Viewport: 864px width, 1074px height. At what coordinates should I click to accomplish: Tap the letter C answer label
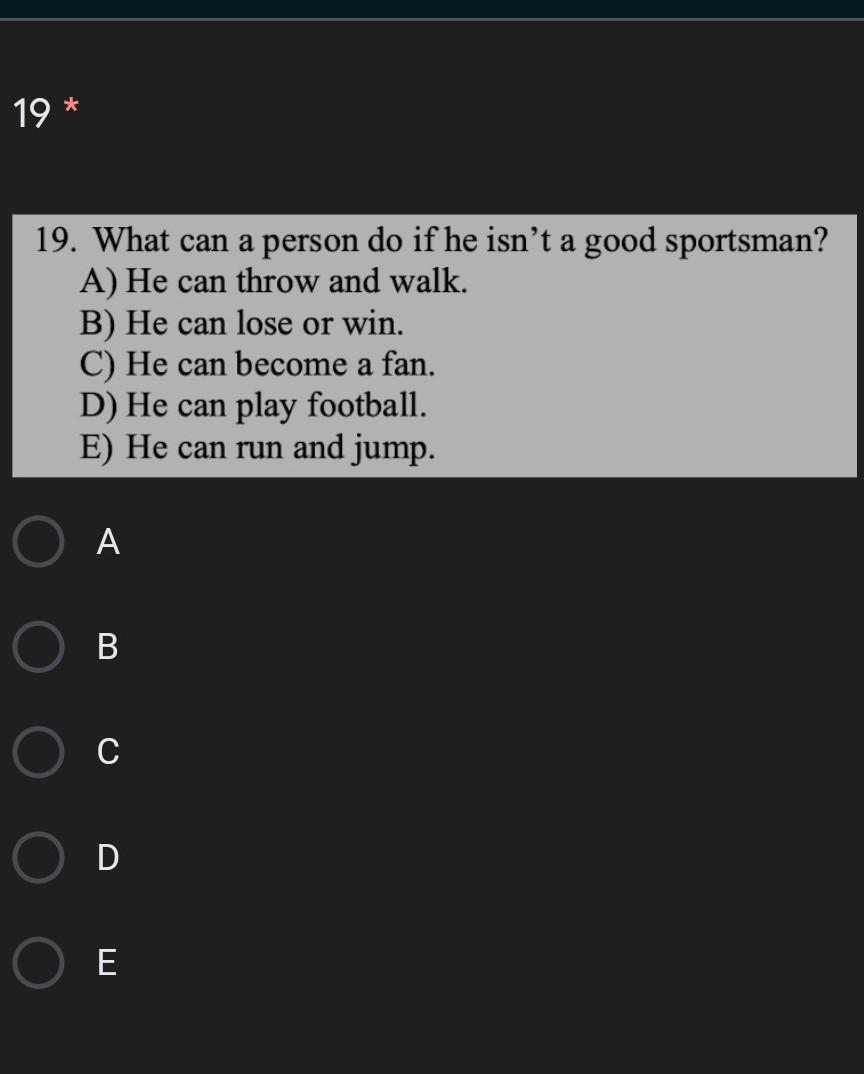(x=108, y=752)
